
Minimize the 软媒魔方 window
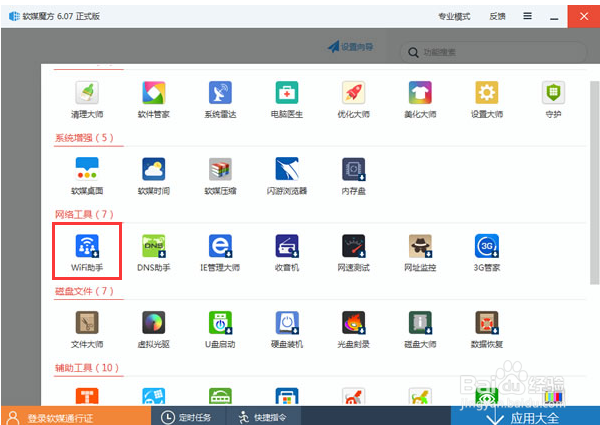tap(554, 16)
